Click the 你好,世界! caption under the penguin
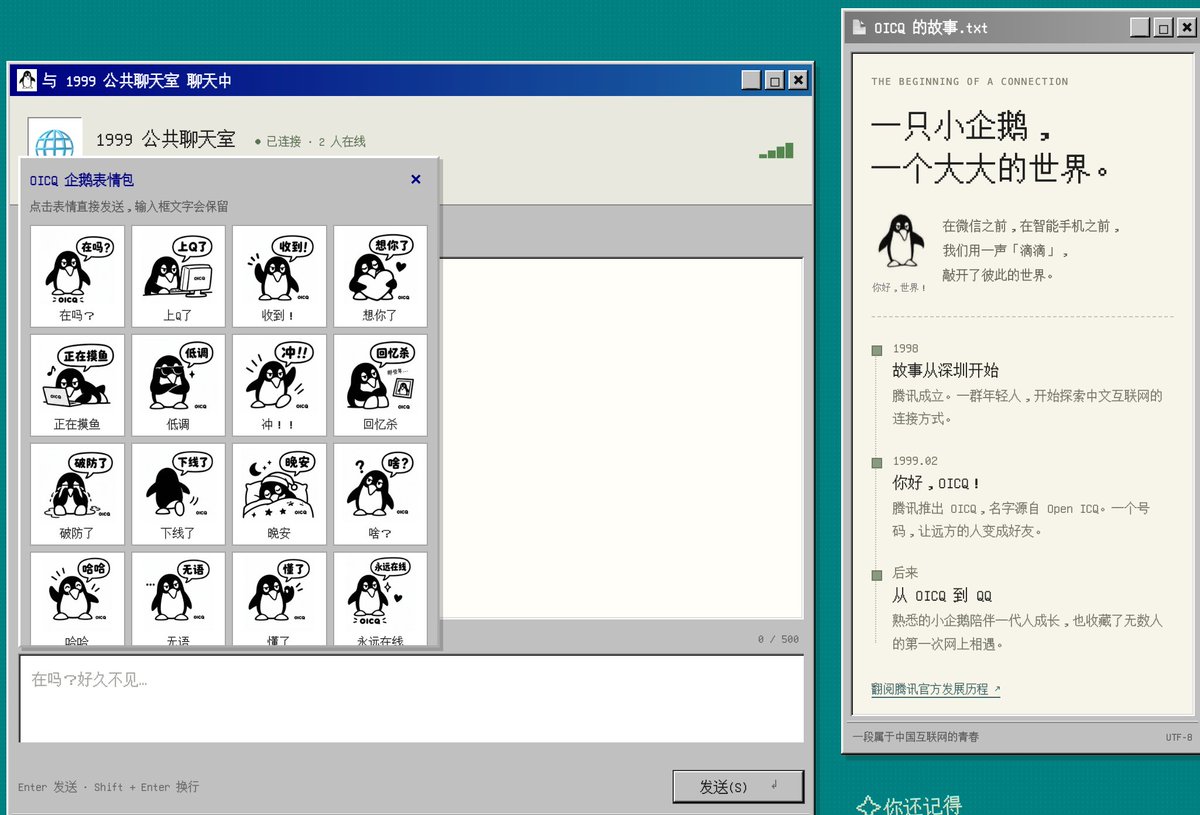1200x815 pixels. pyautogui.click(x=900, y=288)
